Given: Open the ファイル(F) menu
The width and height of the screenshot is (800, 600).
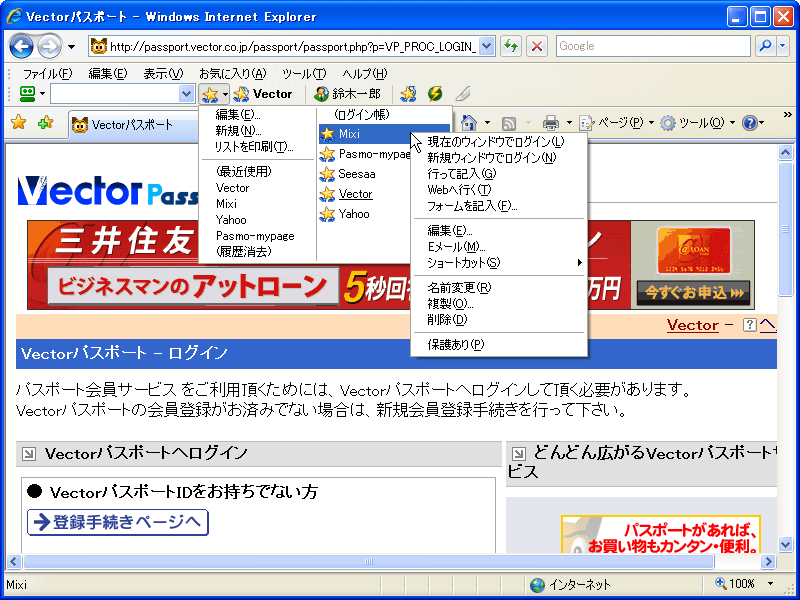Looking at the screenshot, I should click(x=47, y=74).
